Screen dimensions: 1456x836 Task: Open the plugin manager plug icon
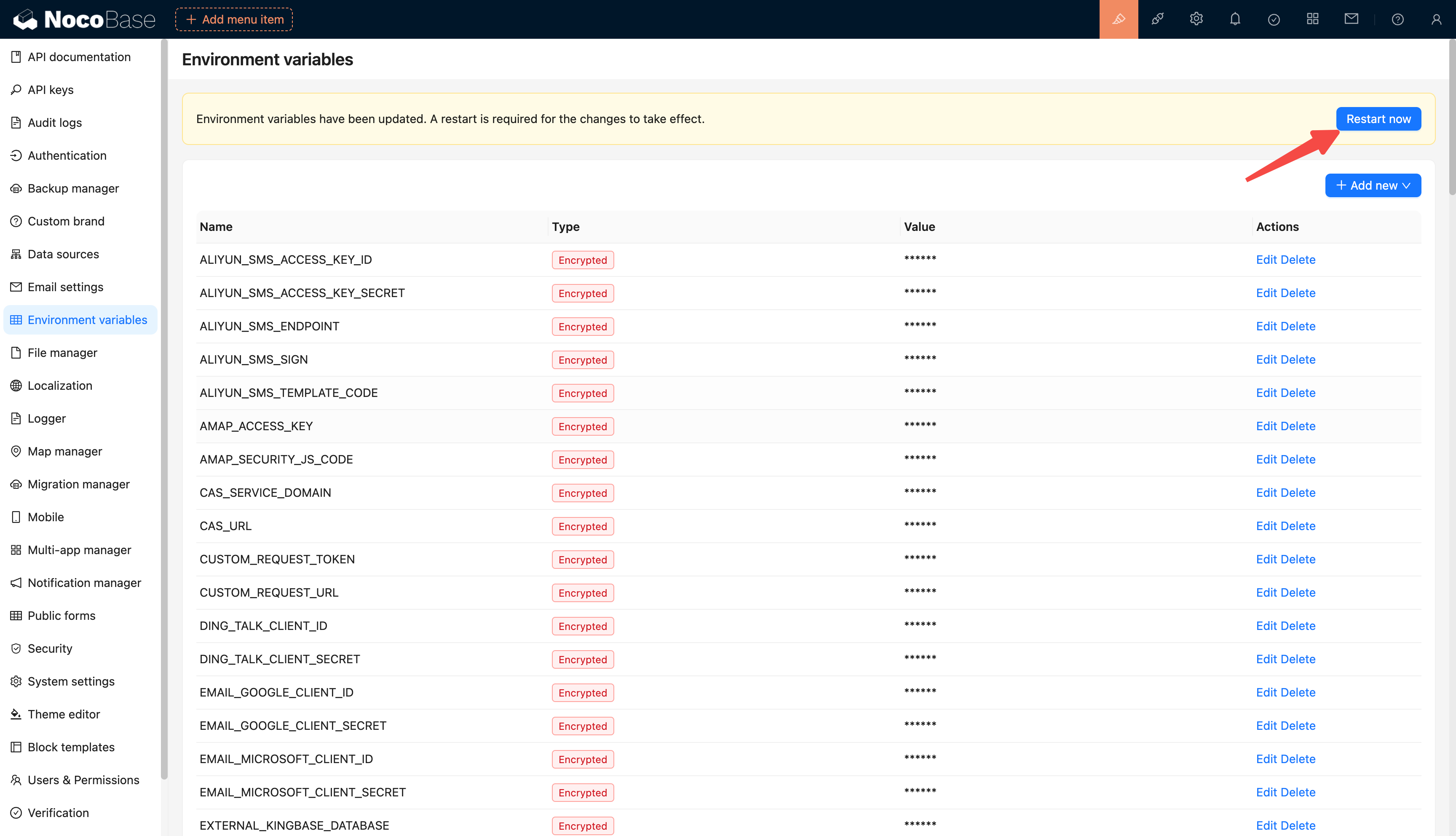pyautogui.click(x=1157, y=19)
